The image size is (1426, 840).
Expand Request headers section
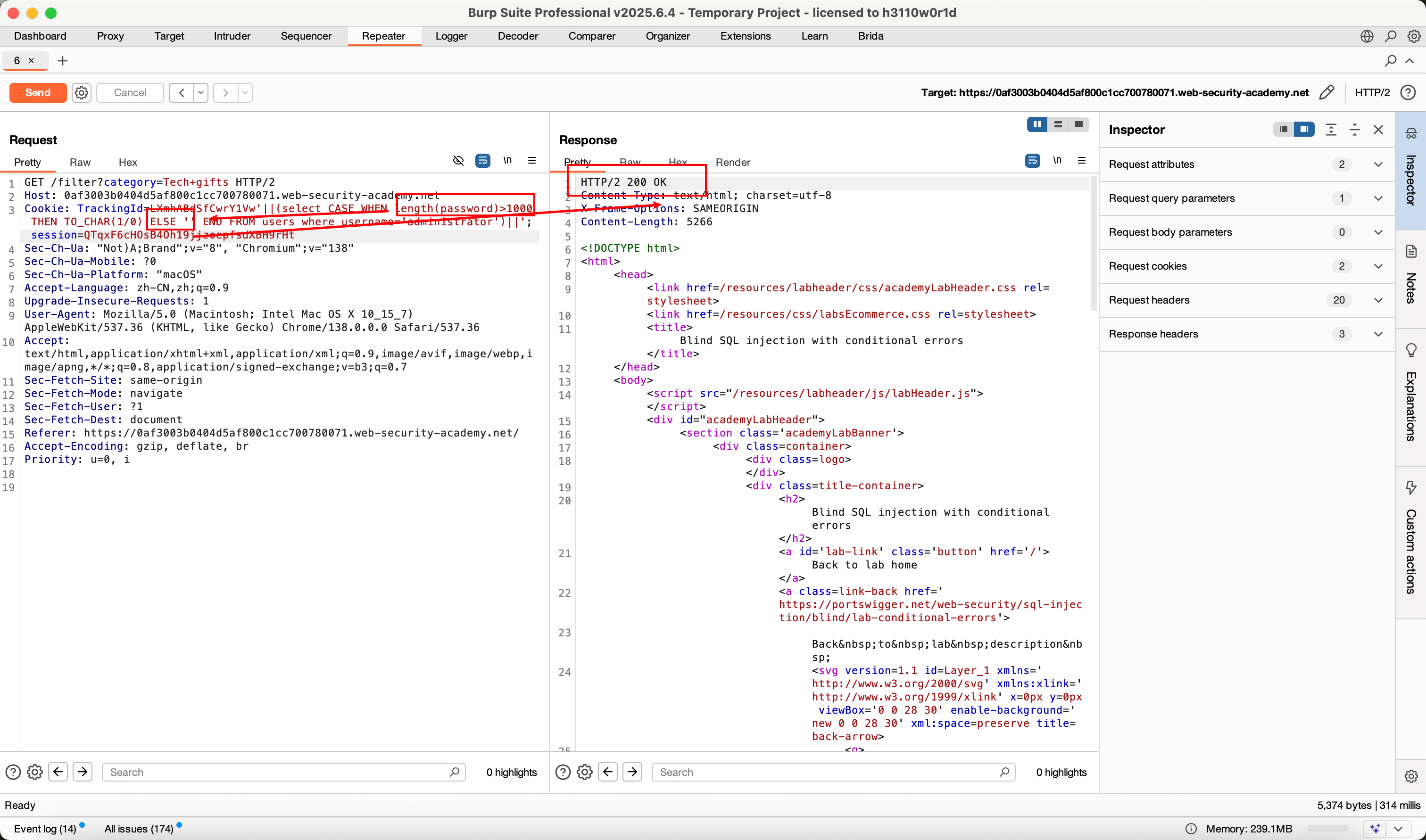tap(1247, 300)
